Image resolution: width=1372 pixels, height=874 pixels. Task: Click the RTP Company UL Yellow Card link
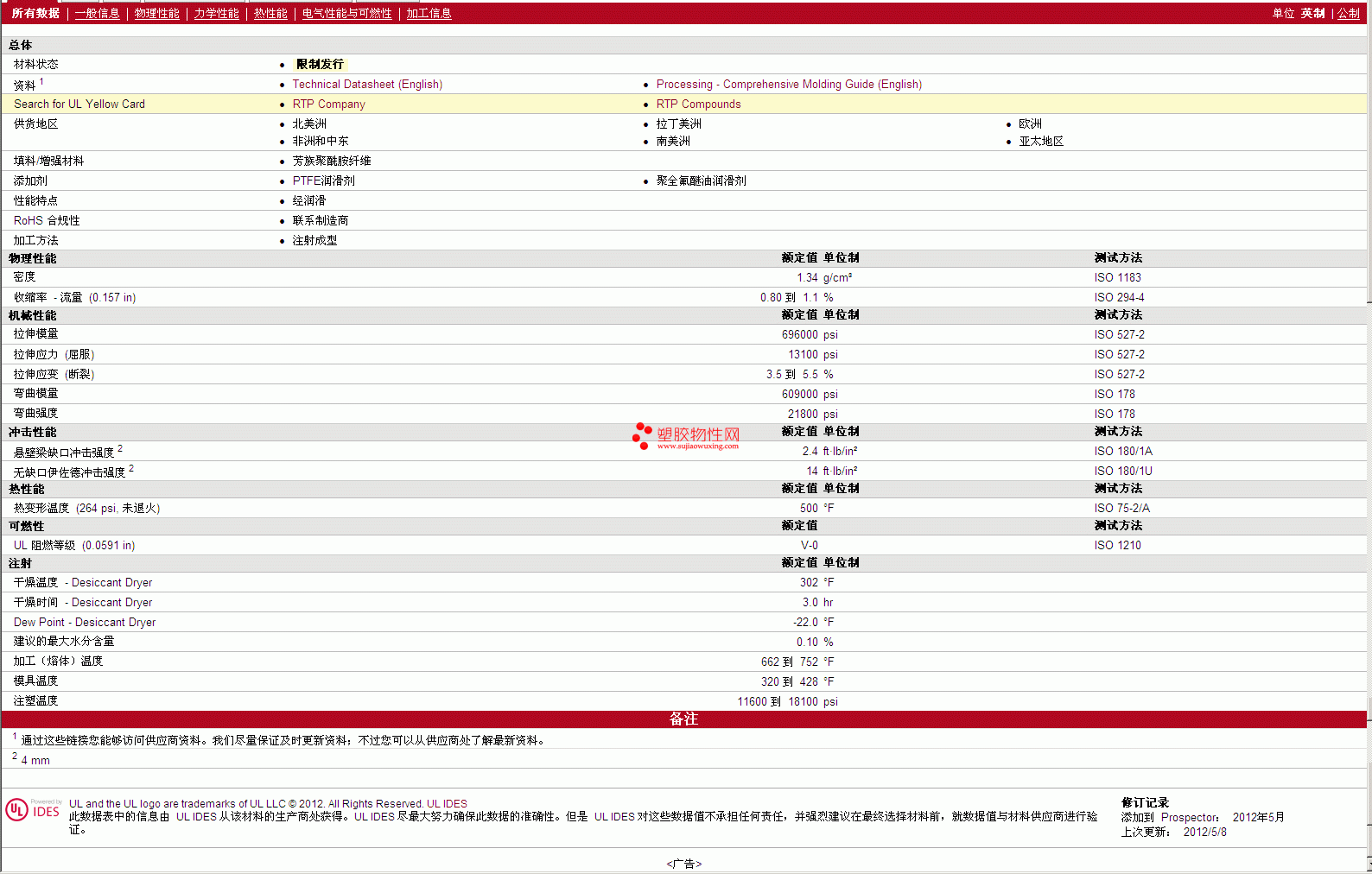tap(328, 104)
